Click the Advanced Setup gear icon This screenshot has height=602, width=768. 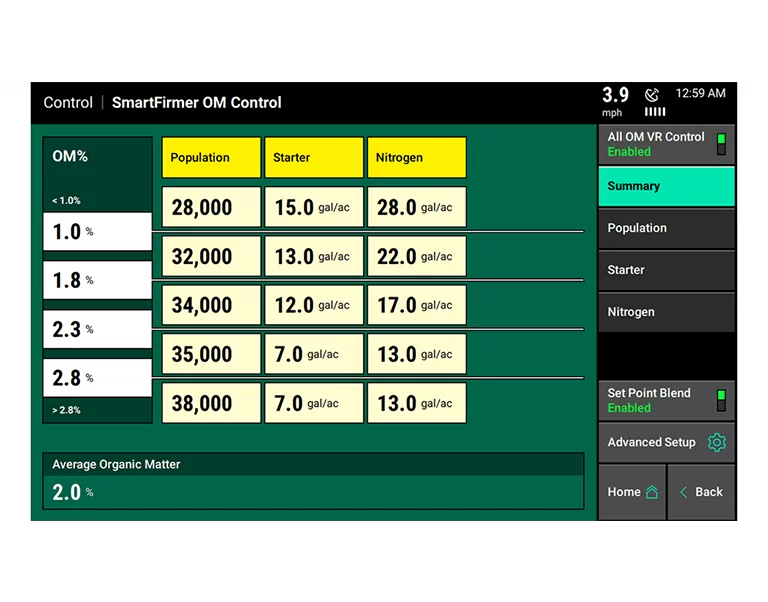[717, 442]
